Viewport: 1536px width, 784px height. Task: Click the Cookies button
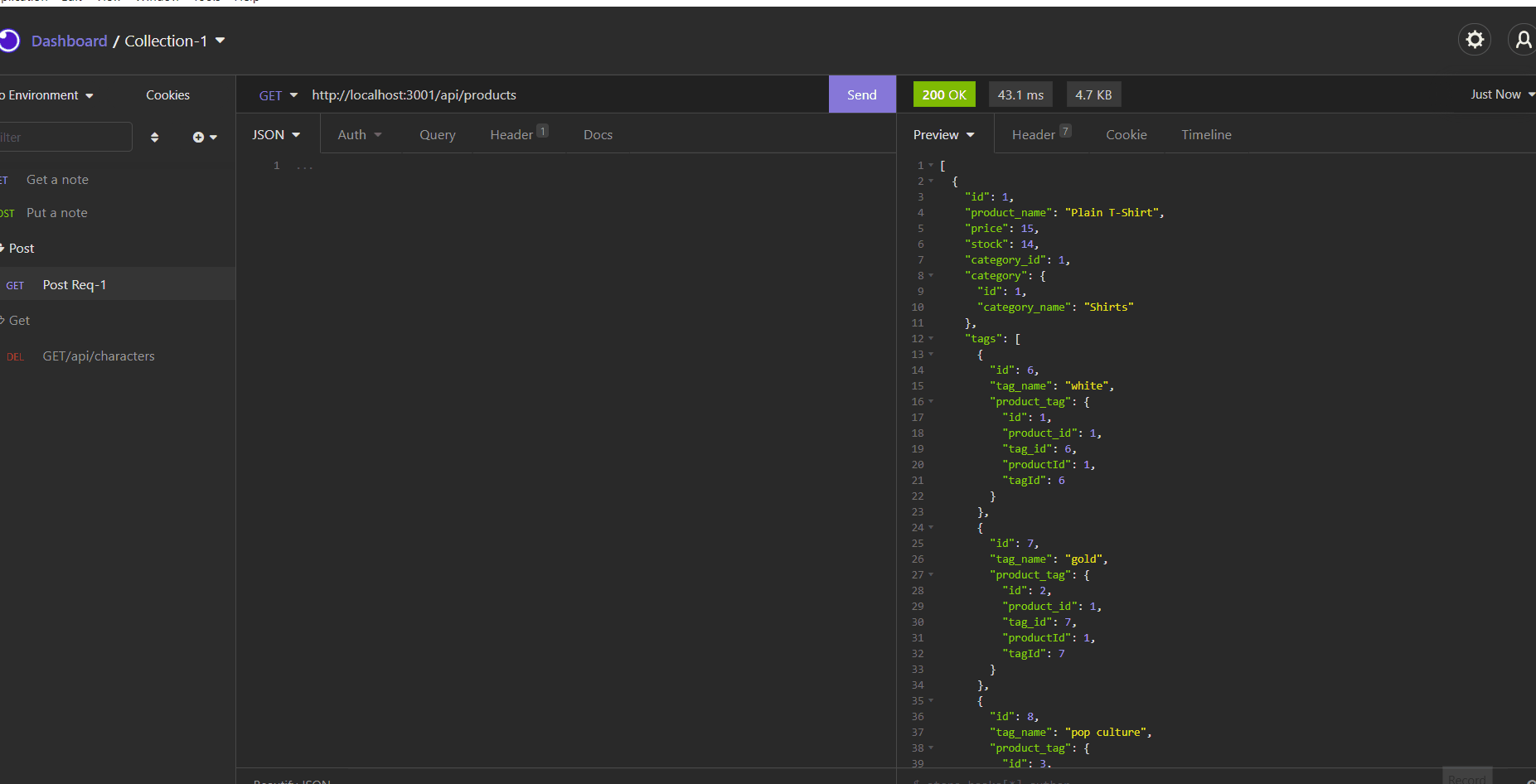point(167,95)
